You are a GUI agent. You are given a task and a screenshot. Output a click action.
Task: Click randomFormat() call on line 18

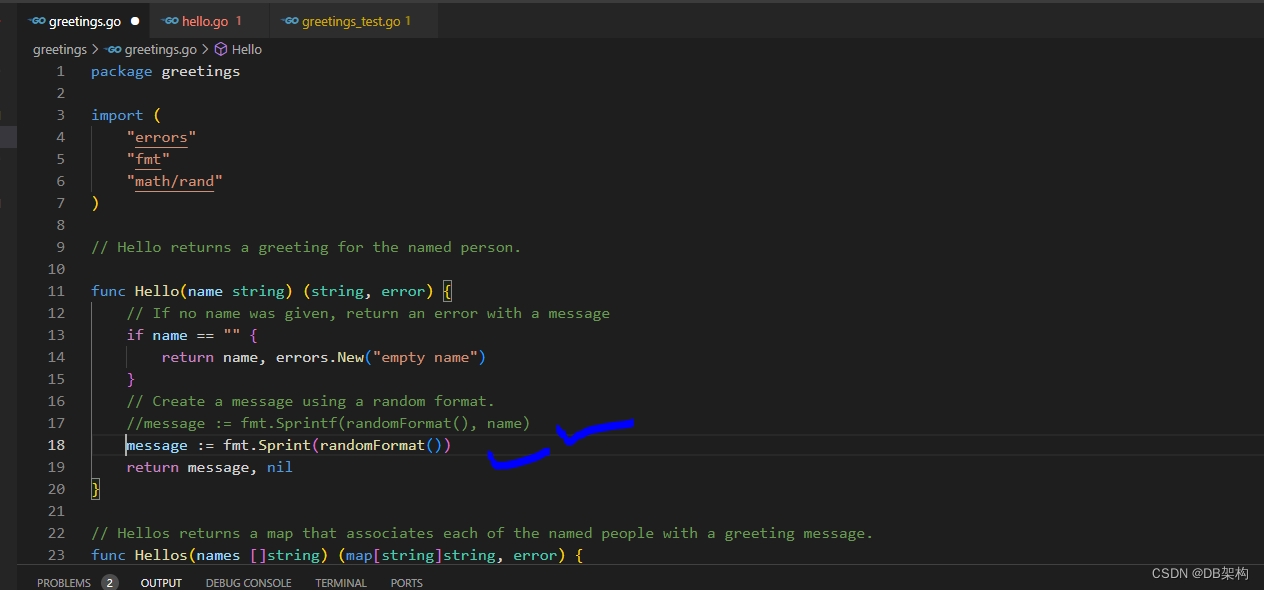coord(382,445)
